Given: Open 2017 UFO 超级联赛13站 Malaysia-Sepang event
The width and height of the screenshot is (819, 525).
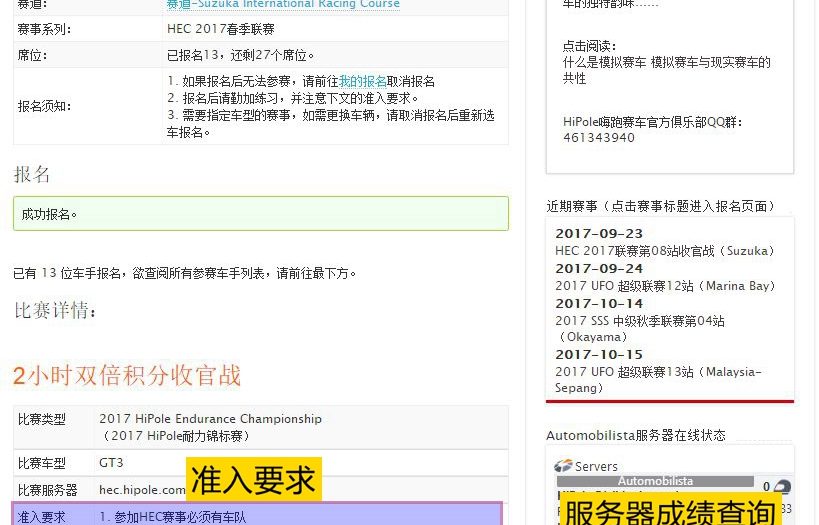Looking at the screenshot, I should click(658, 380).
